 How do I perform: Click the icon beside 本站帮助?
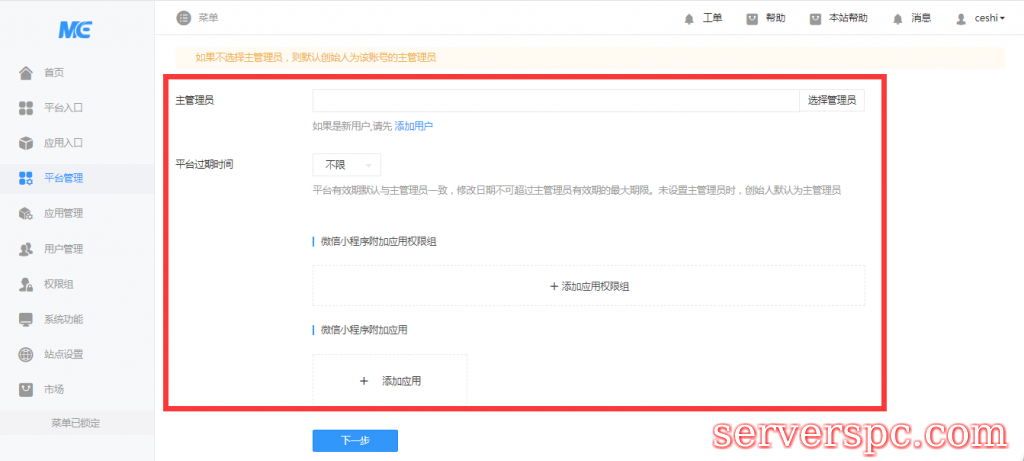click(815, 19)
